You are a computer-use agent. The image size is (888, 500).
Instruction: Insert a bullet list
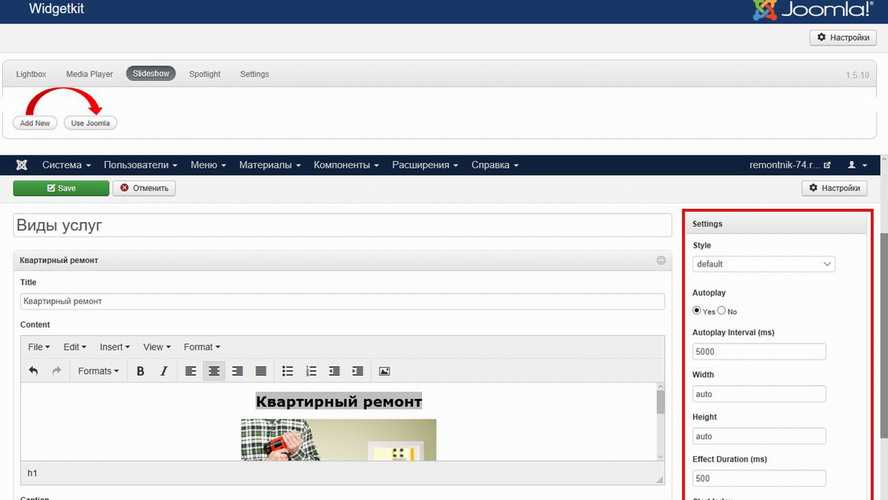(288, 371)
